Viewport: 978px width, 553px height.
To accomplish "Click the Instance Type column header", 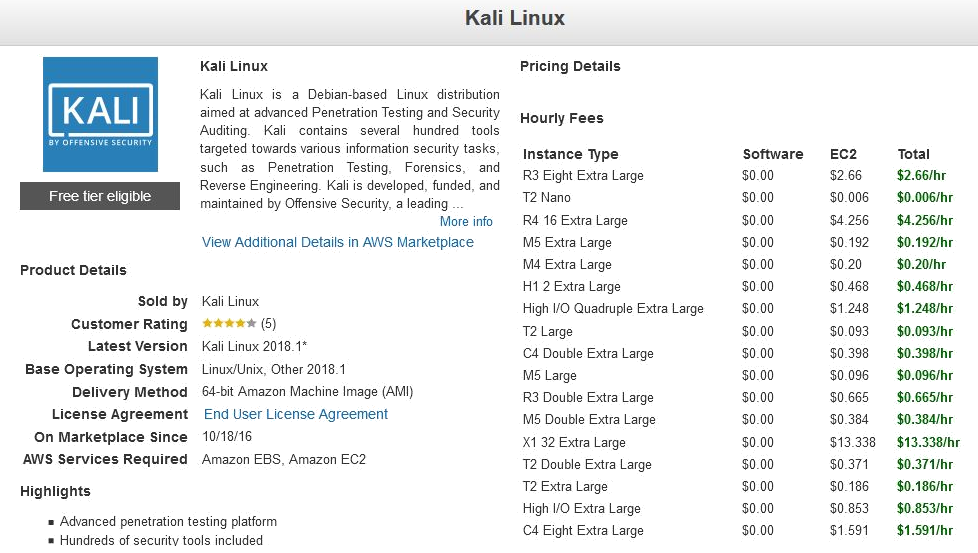I will (x=571, y=154).
